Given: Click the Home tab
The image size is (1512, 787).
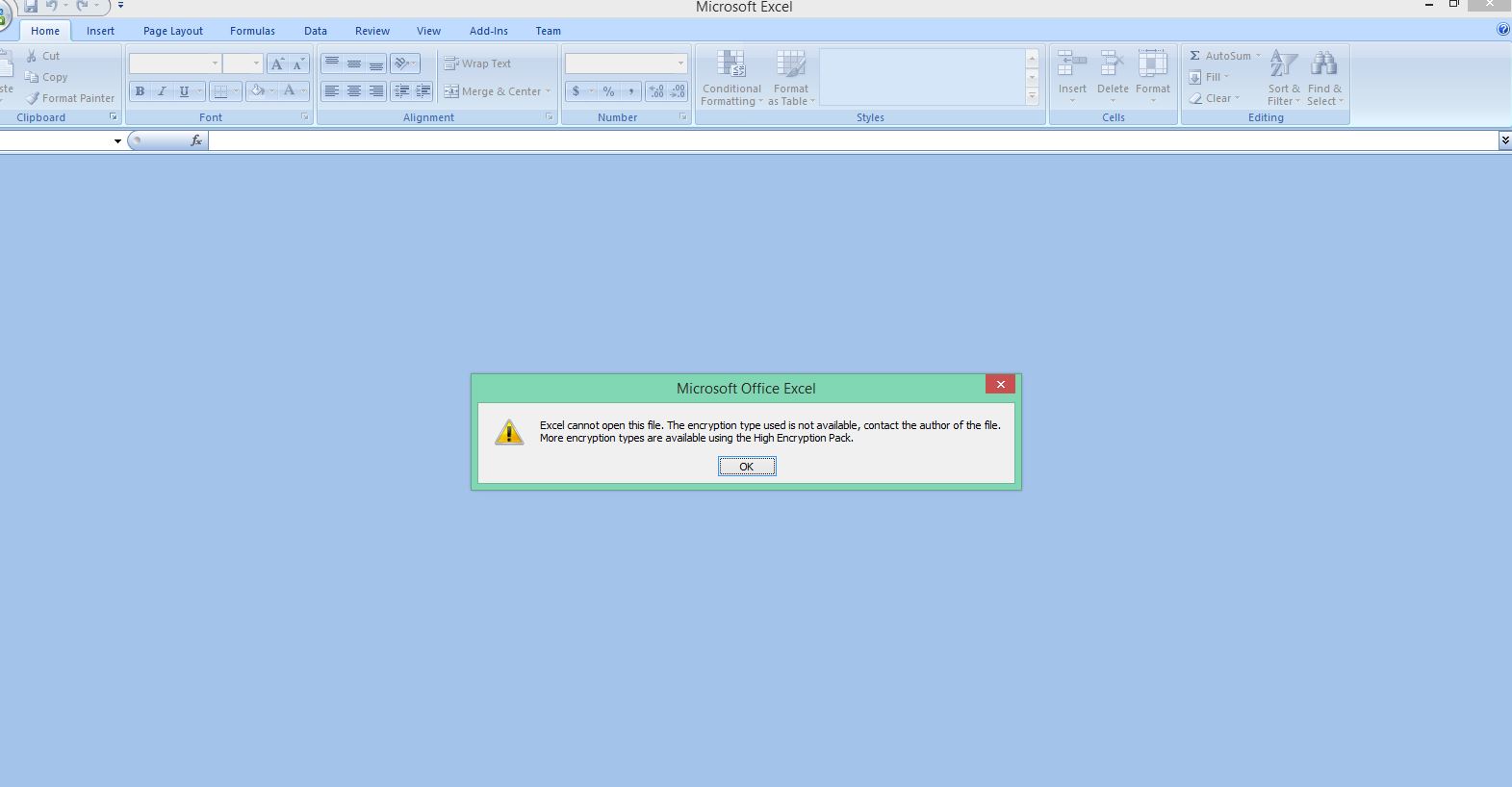Looking at the screenshot, I should 45,31.
